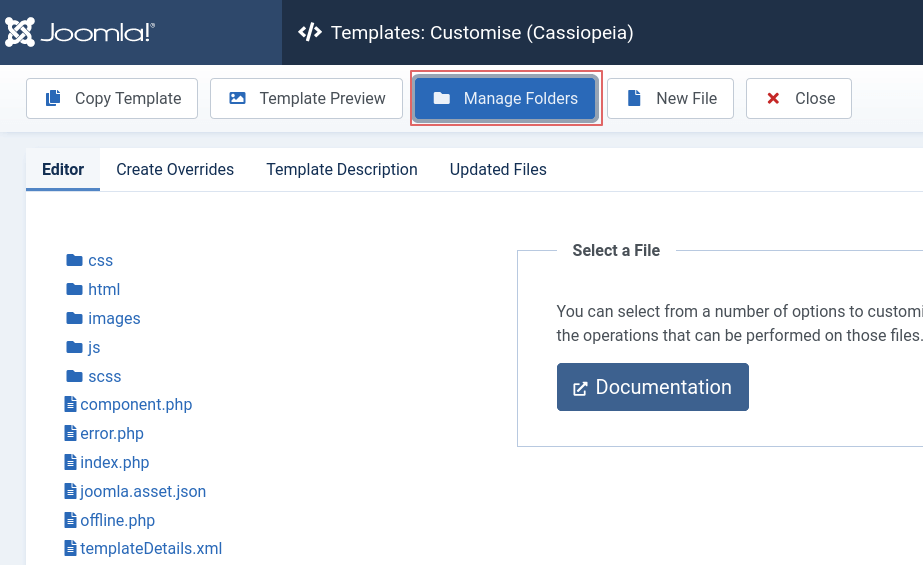Switch to the Editor tab
Screen dimensions: 923x565
click(x=63, y=170)
